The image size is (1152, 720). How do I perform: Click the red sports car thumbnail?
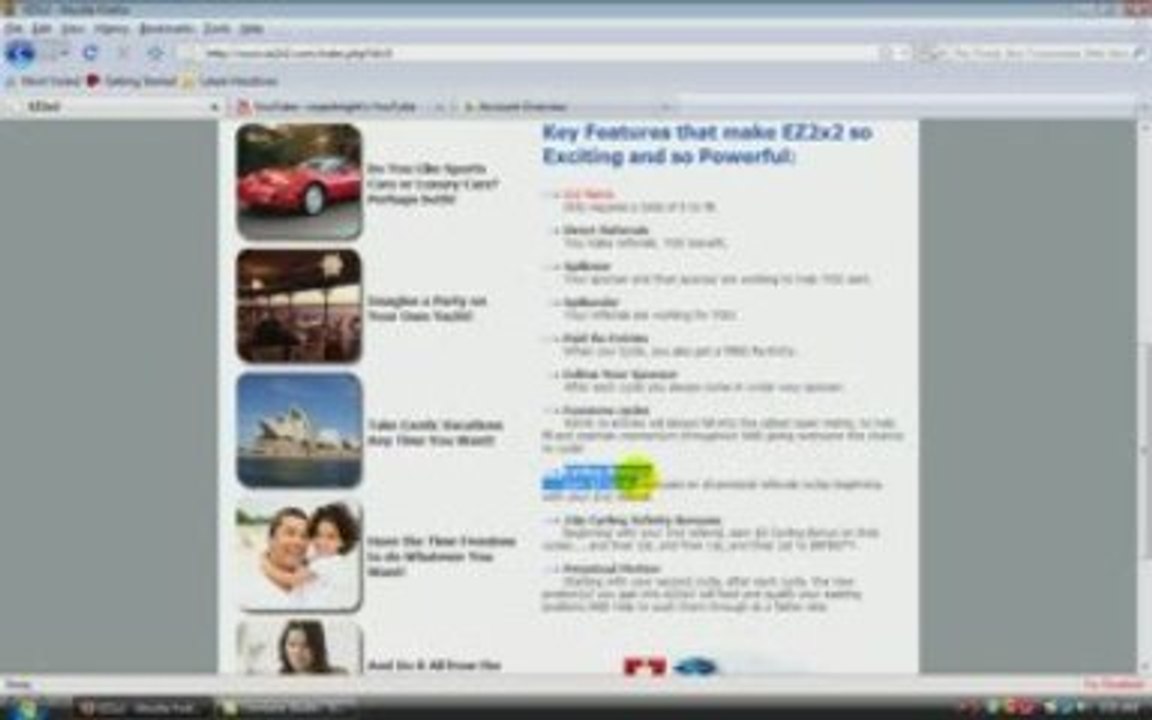coord(299,181)
